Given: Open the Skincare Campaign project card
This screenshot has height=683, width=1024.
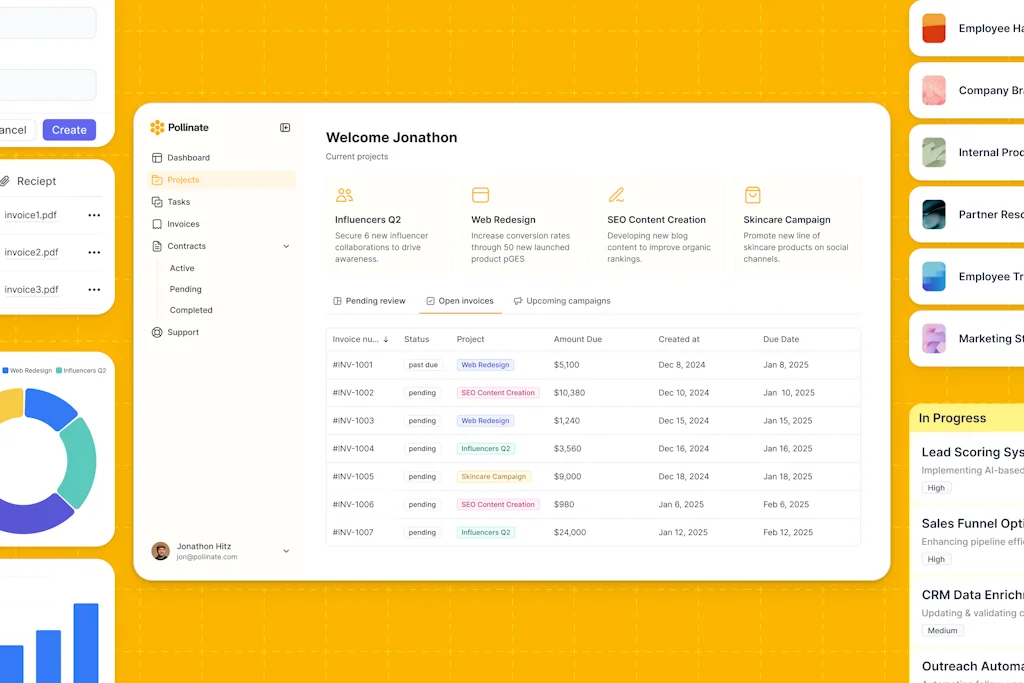Looking at the screenshot, I should 798,226.
